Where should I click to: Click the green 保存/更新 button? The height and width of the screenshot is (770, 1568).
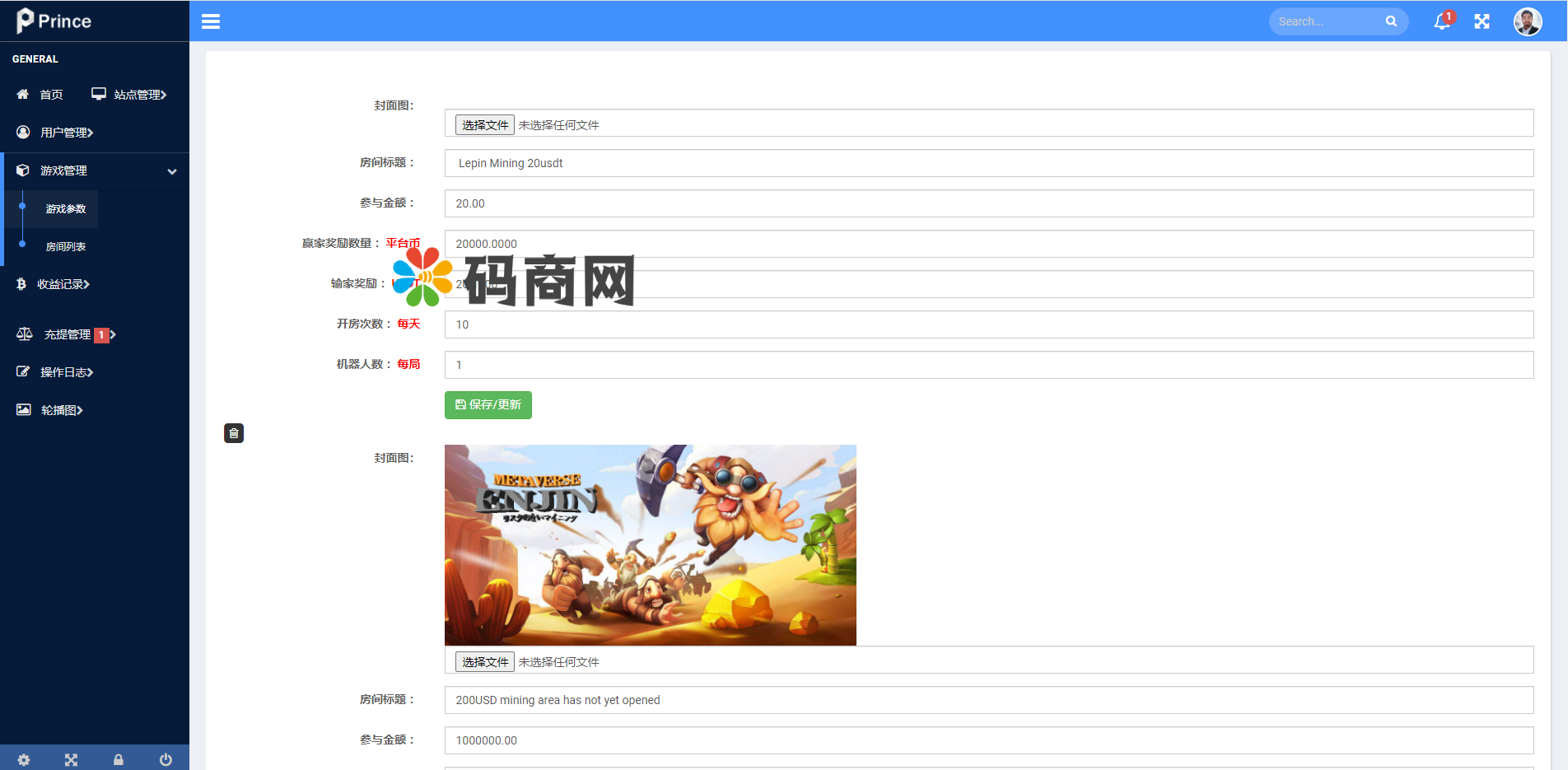pos(488,405)
